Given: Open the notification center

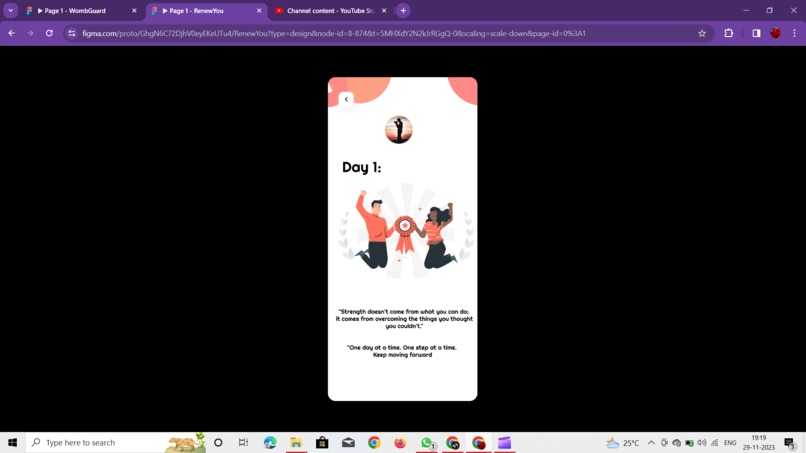Looking at the screenshot, I should pos(791,443).
